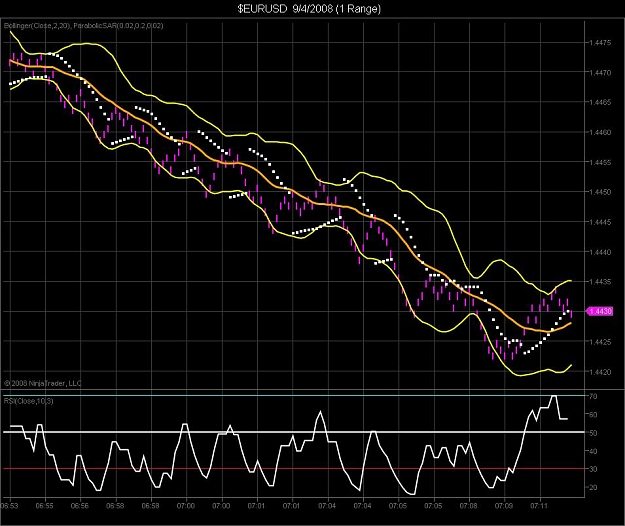Click the 06:56 time axis label
625x526 pixels.
point(80,506)
